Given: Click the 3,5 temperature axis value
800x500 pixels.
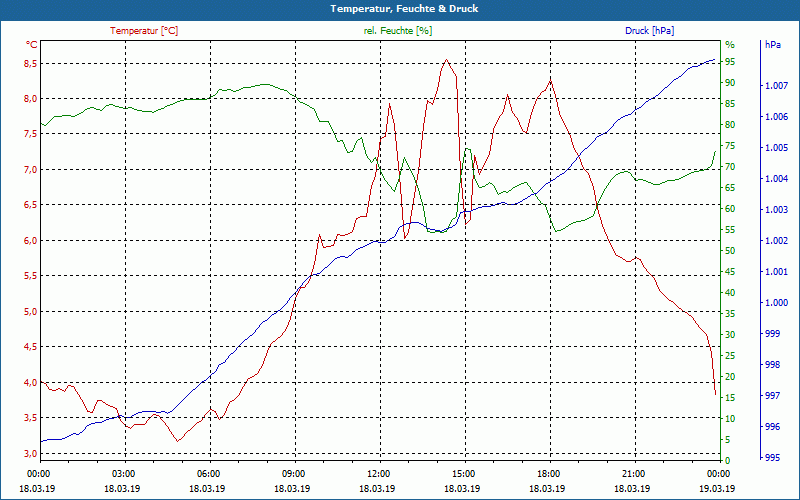Looking at the screenshot, I should pyautogui.click(x=30, y=417).
